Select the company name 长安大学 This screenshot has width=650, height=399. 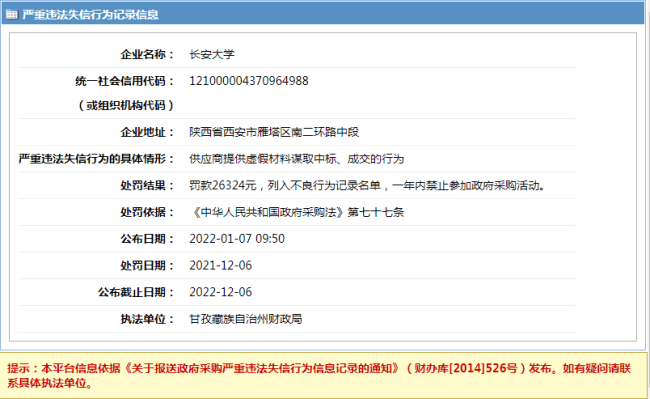[x=212, y=54]
